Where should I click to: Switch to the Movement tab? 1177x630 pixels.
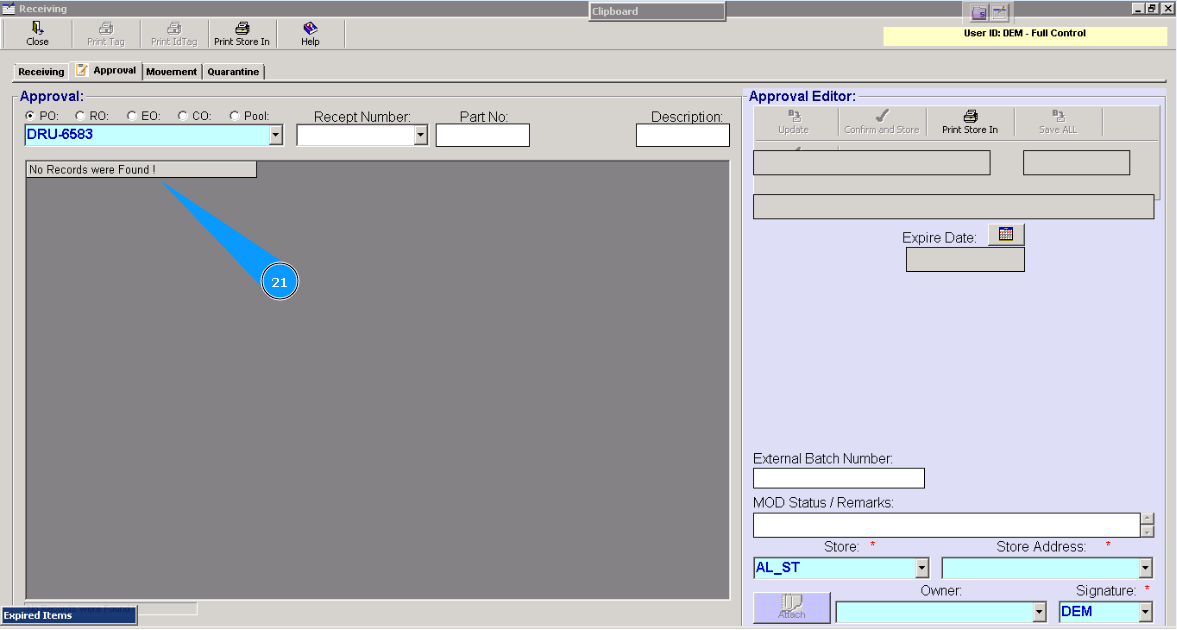tap(171, 72)
